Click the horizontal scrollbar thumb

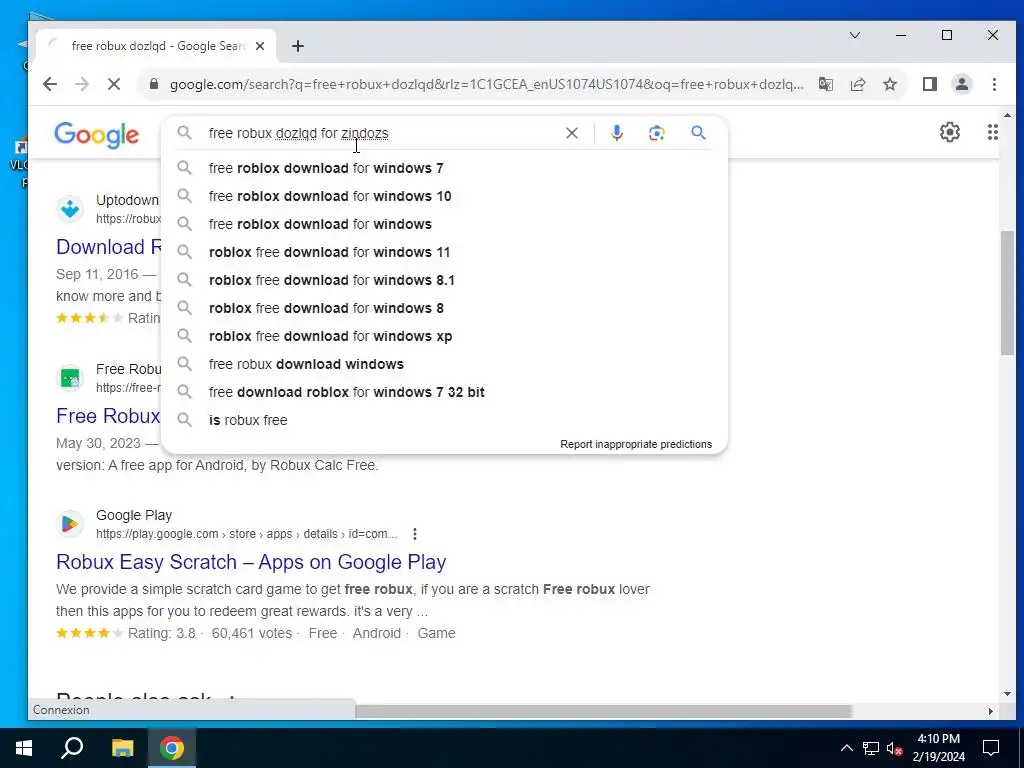pyautogui.click(x=603, y=711)
